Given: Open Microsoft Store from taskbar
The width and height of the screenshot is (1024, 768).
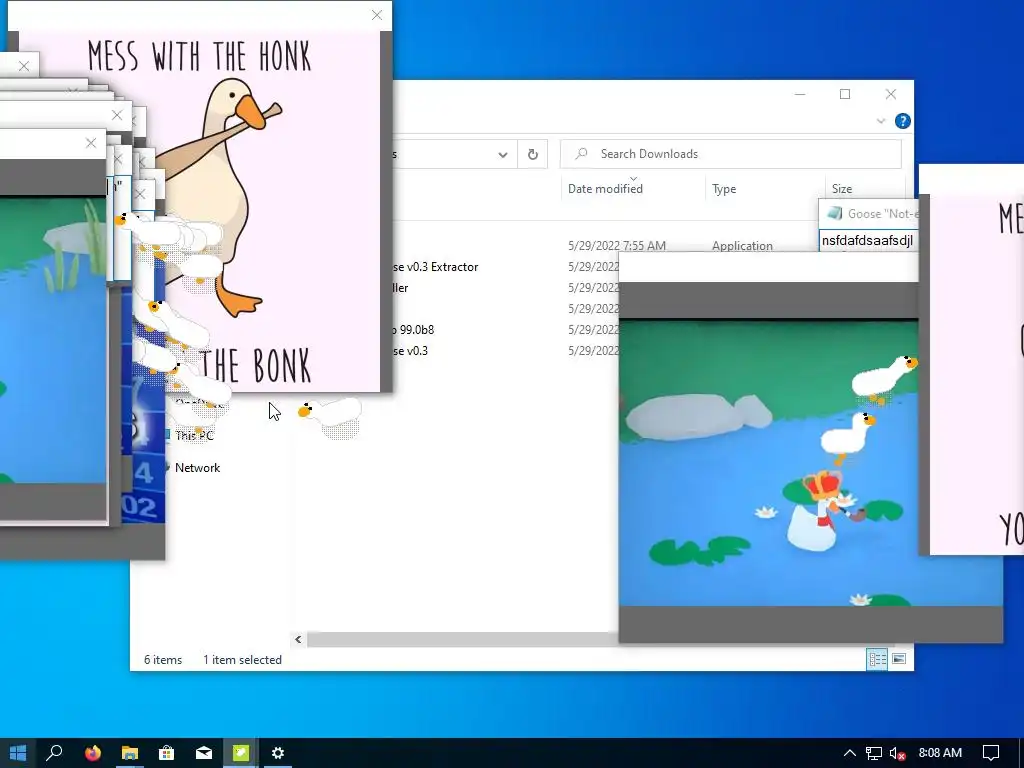Looking at the screenshot, I should coord(167,753).
